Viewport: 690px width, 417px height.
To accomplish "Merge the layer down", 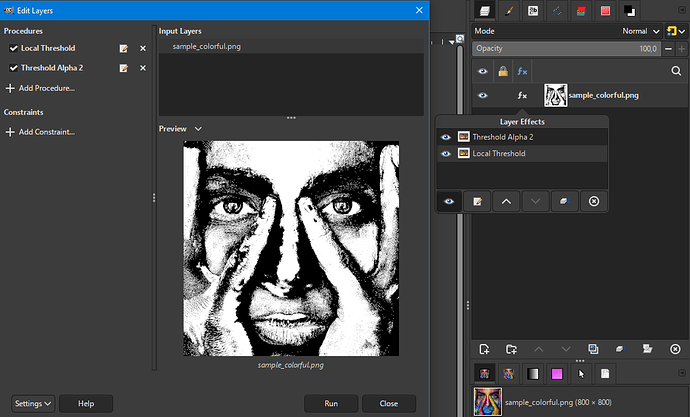I will (x=620, y=349).
